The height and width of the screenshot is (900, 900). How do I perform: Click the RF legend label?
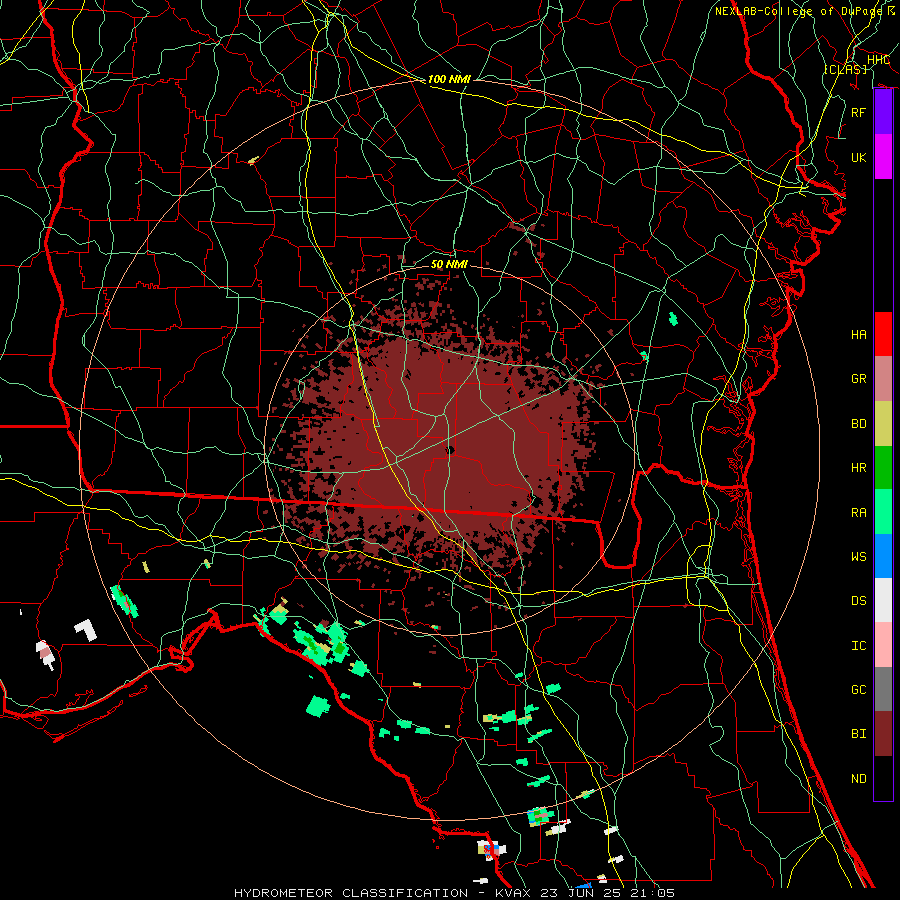858,112
